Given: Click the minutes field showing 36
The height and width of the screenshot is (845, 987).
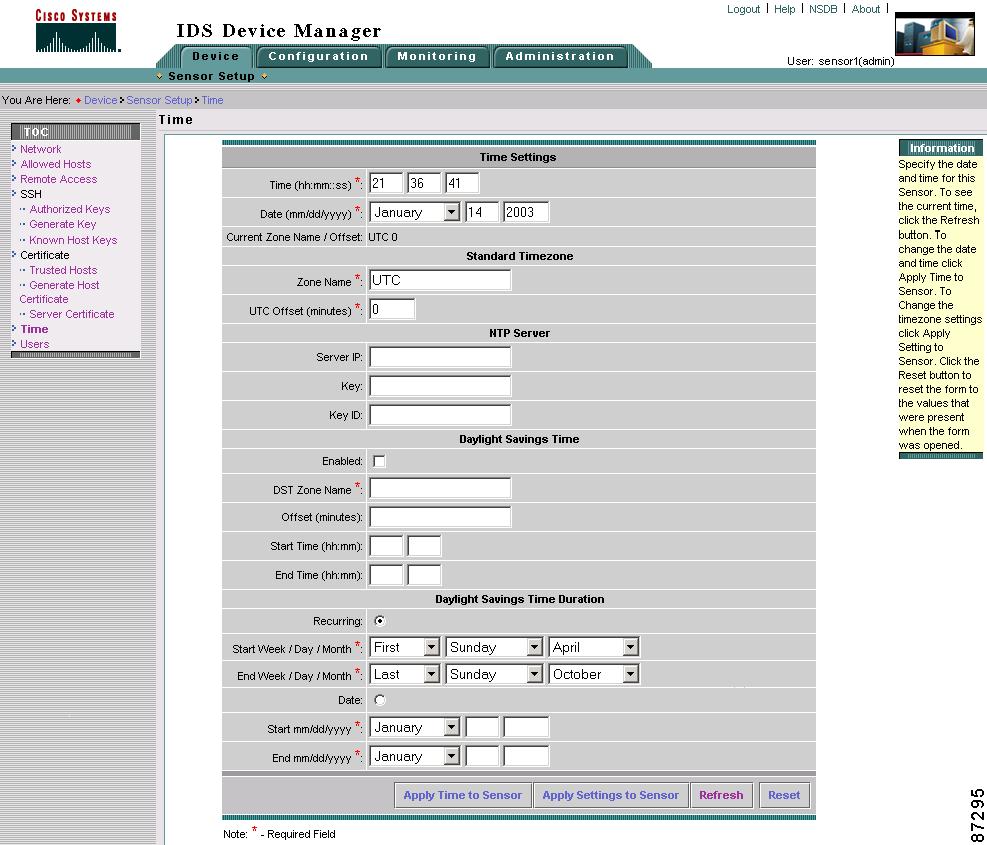Looking at the screenshot, I should (x=424, y=183).
